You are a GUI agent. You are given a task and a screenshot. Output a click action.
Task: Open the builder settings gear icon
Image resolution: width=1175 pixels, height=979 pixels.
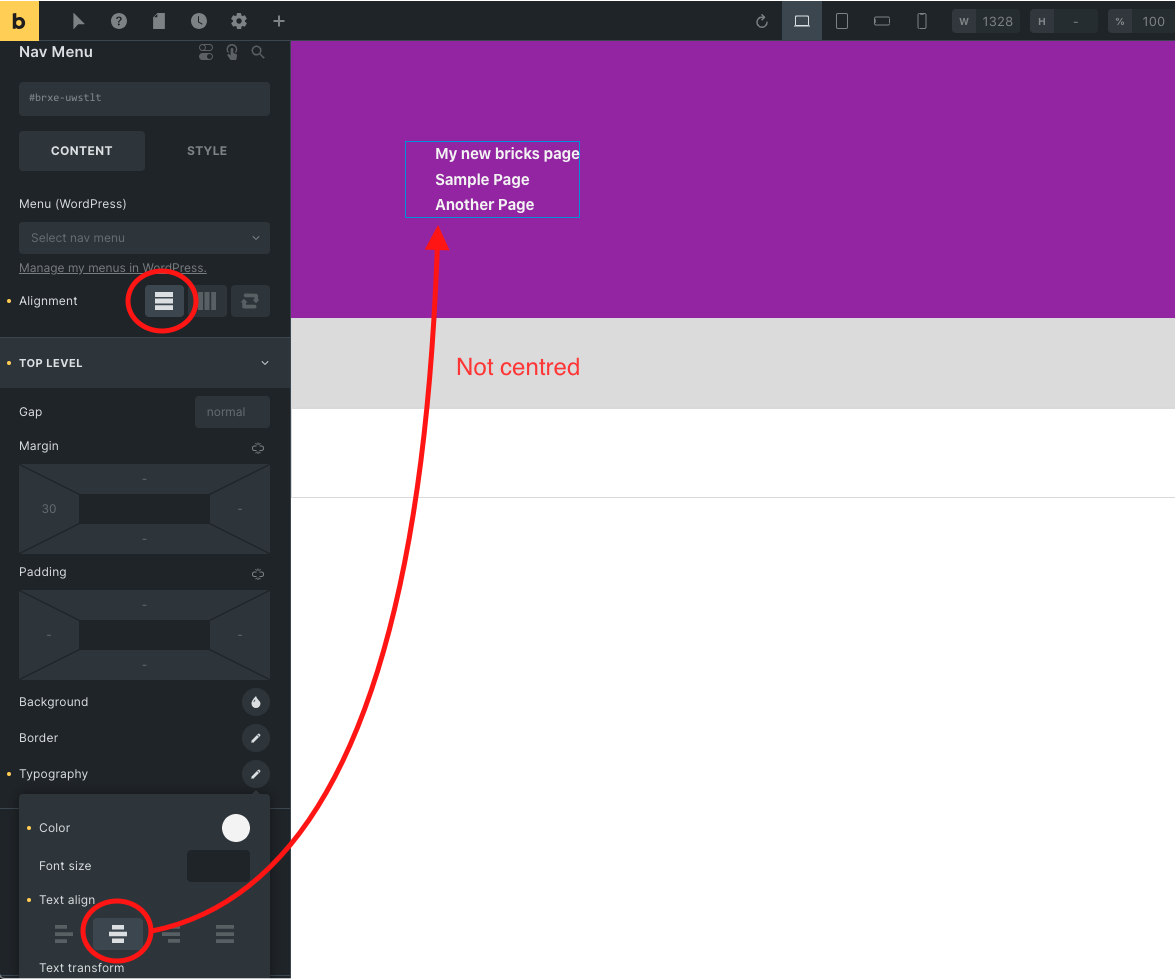pyautogui.click(x=238, y=20)
